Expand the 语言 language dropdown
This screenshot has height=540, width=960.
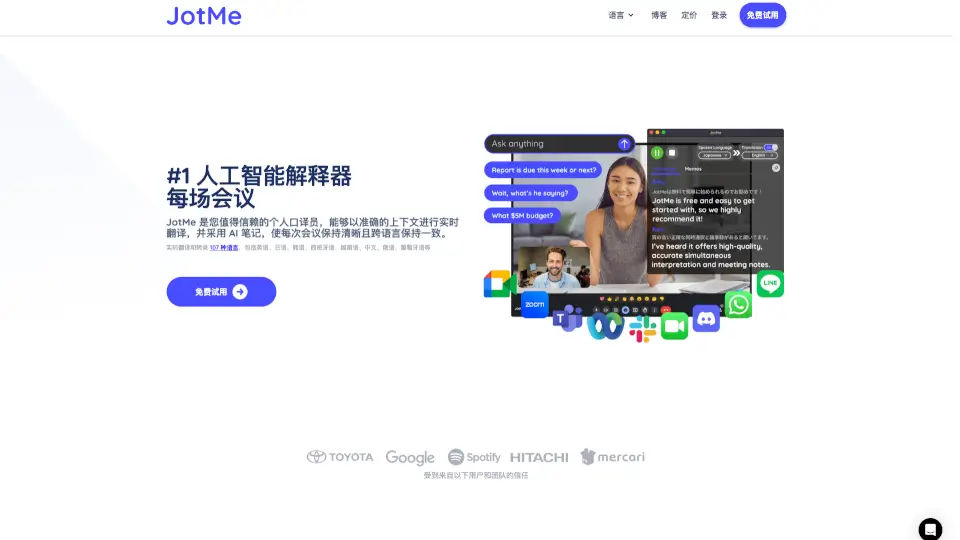621,15
